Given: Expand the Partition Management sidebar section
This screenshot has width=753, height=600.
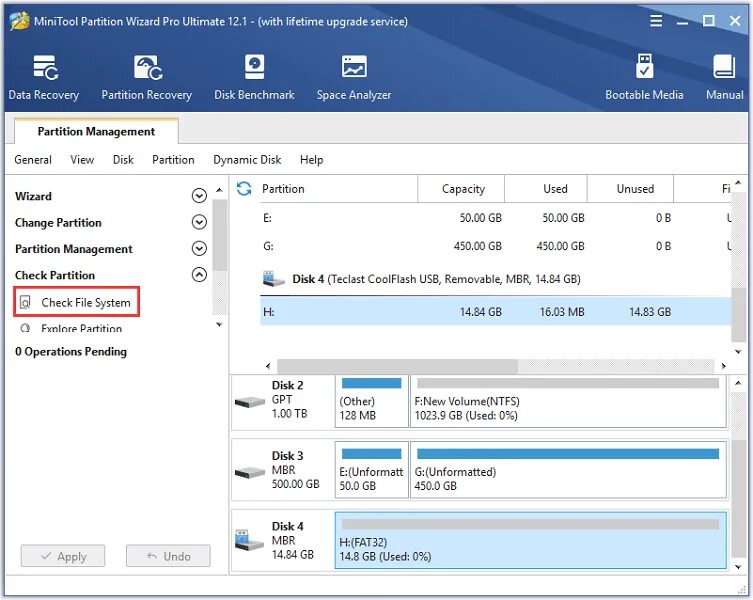Looking at the screenshot, I should tap(199, 248).
